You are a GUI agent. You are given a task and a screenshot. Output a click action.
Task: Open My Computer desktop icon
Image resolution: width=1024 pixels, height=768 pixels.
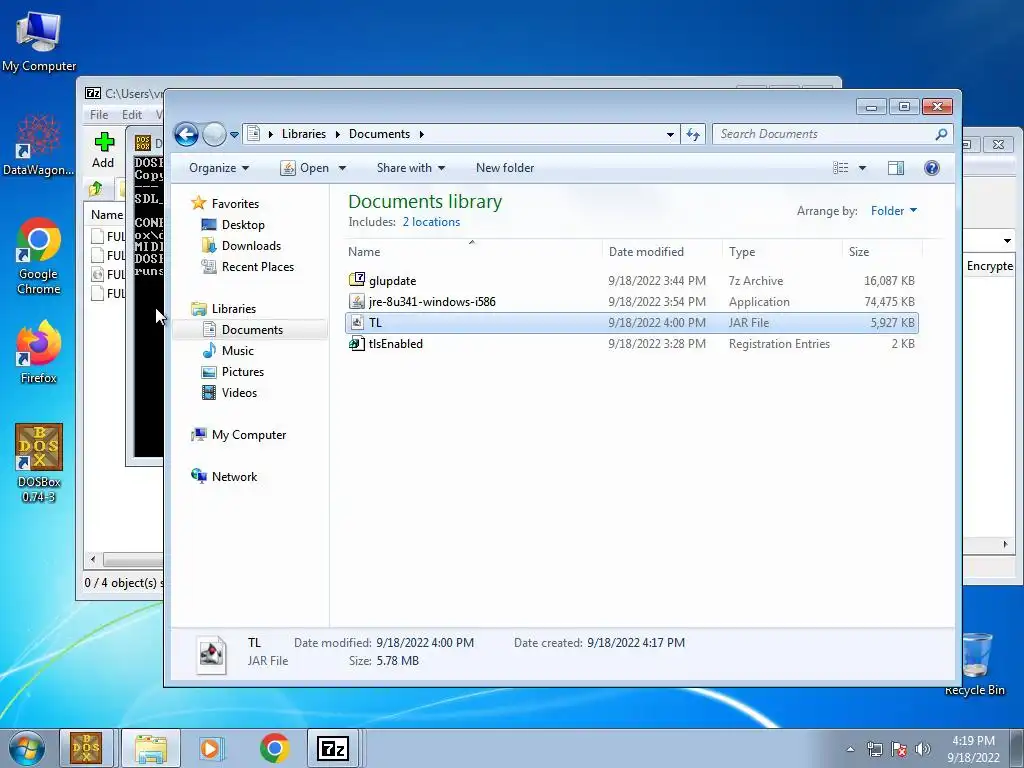click(39, 41)
